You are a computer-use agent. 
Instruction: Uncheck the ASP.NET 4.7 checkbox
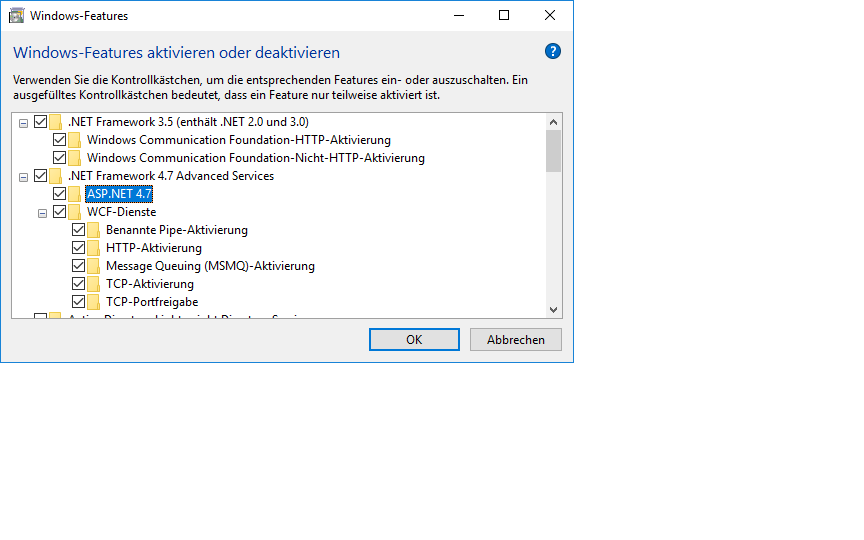tap(60, 194)
